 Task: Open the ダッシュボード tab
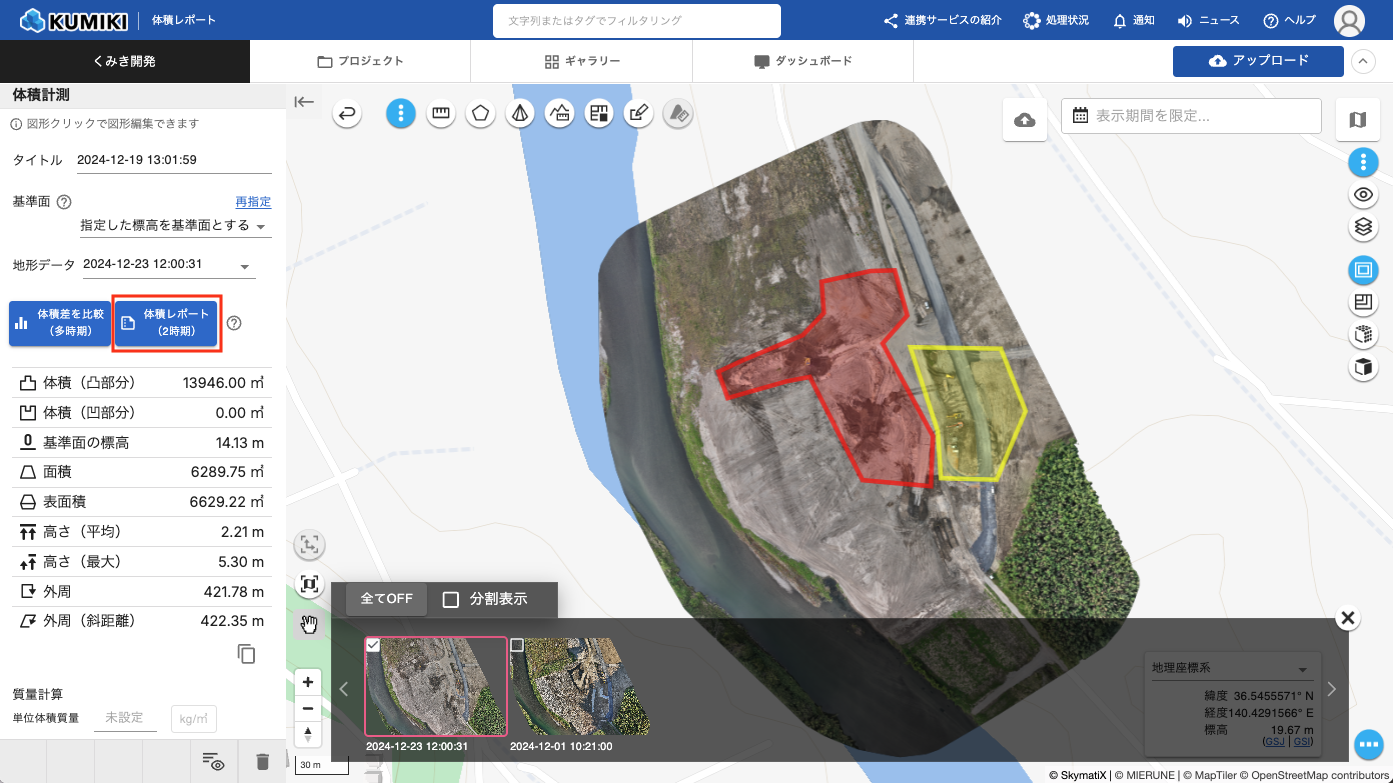coord(802,61)
